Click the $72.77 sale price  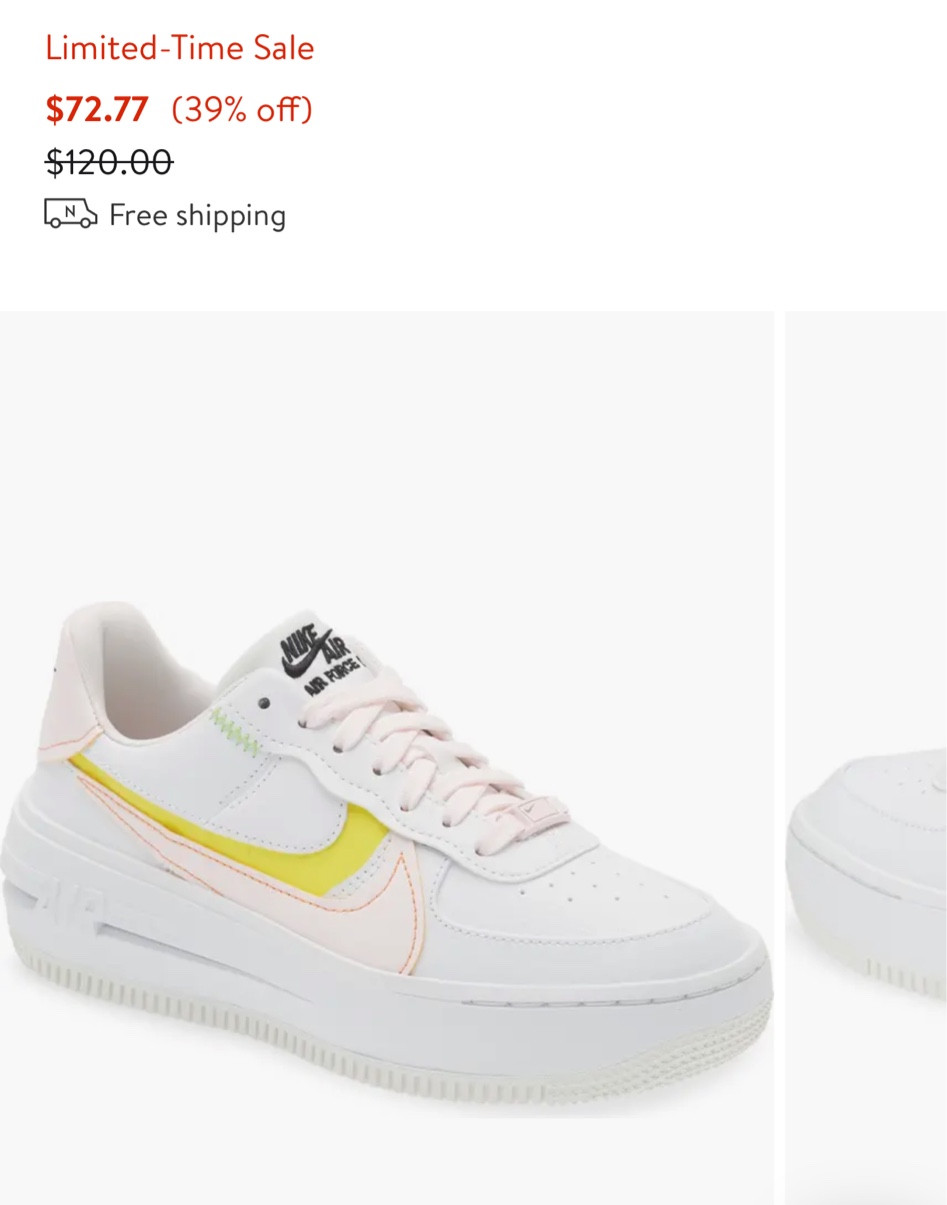coord(97,109)
